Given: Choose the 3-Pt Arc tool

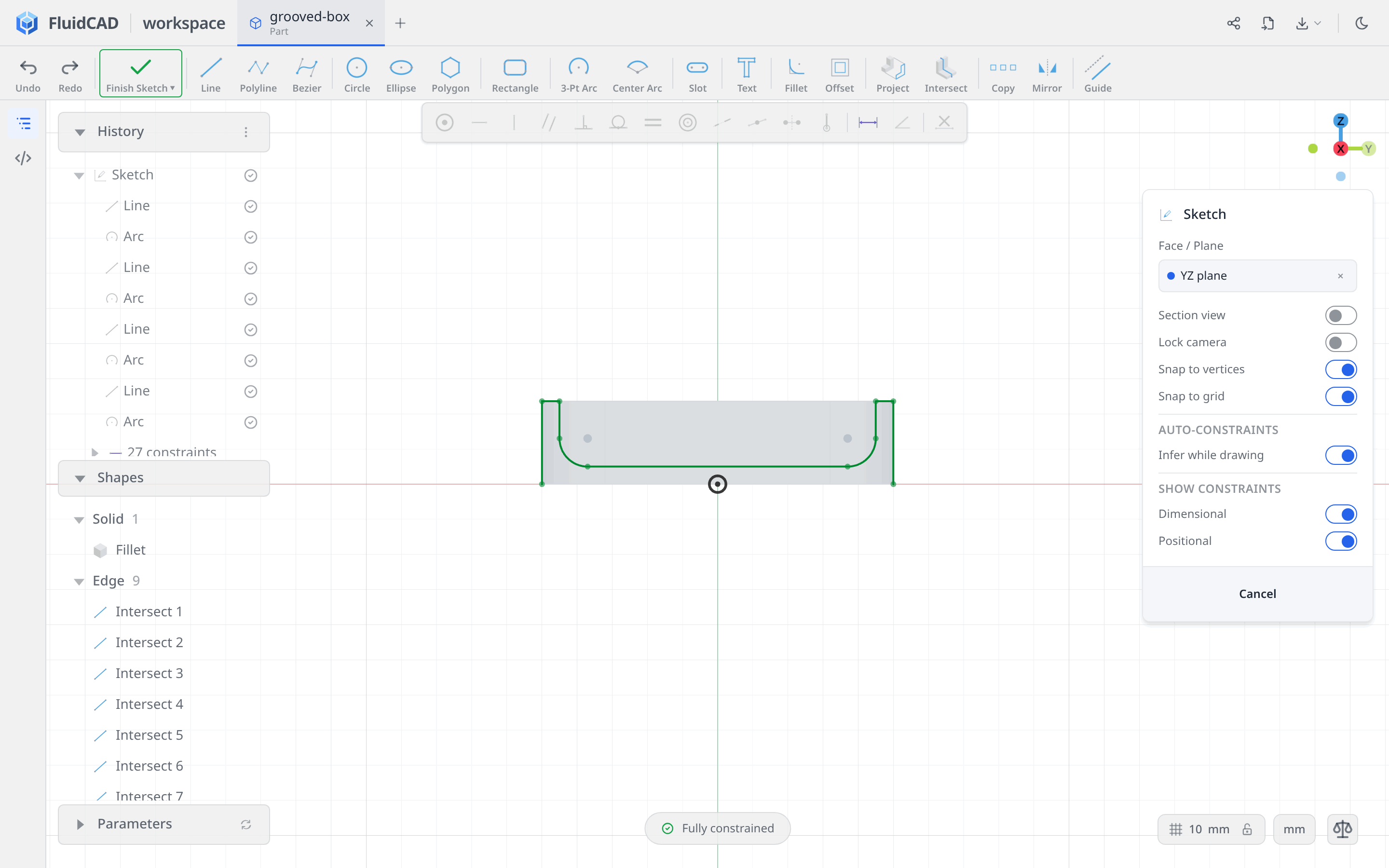Looking at the screenshot, I should coord(579,75).
